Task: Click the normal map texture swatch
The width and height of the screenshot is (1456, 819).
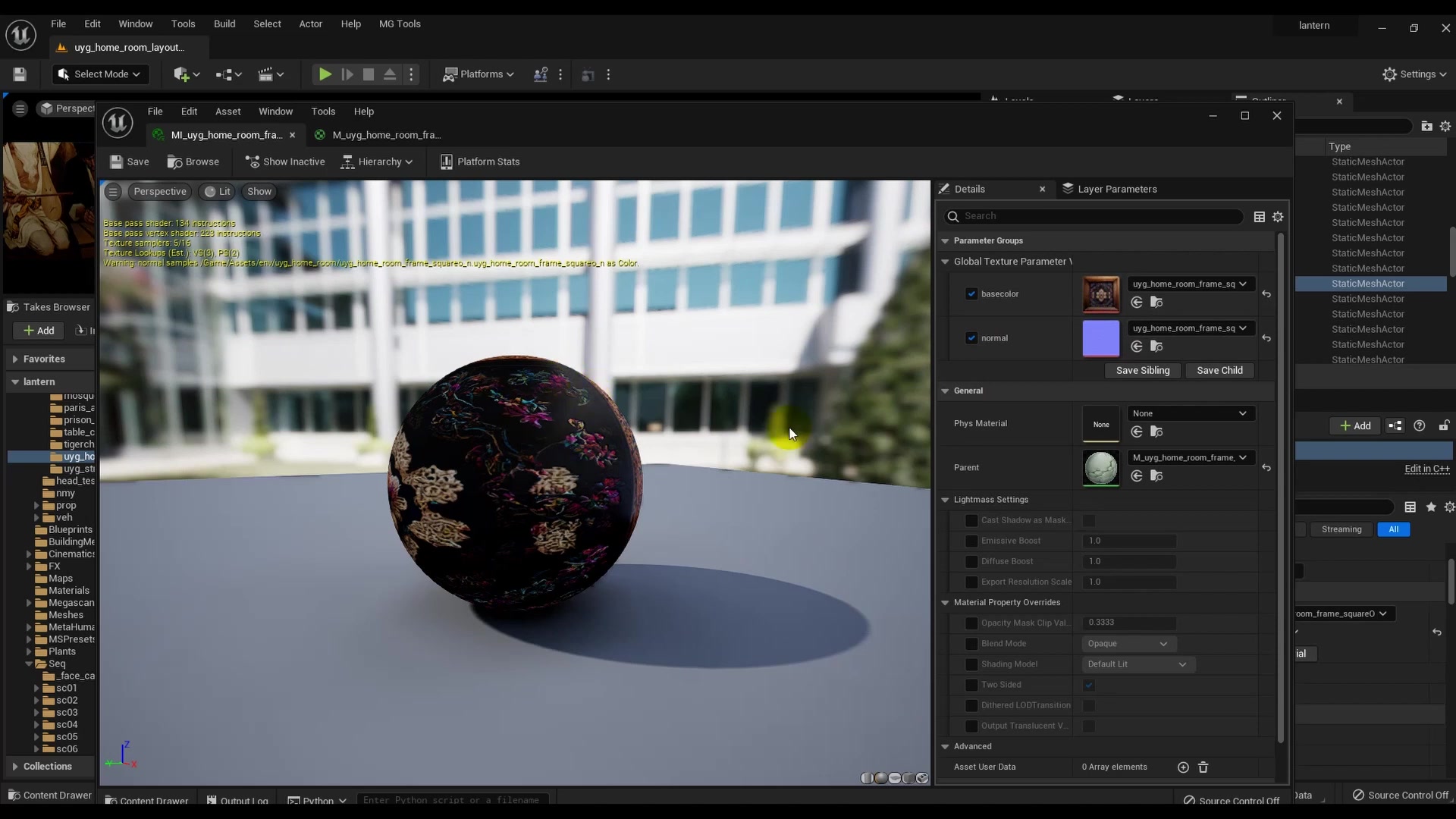Action: [1100, 338]
